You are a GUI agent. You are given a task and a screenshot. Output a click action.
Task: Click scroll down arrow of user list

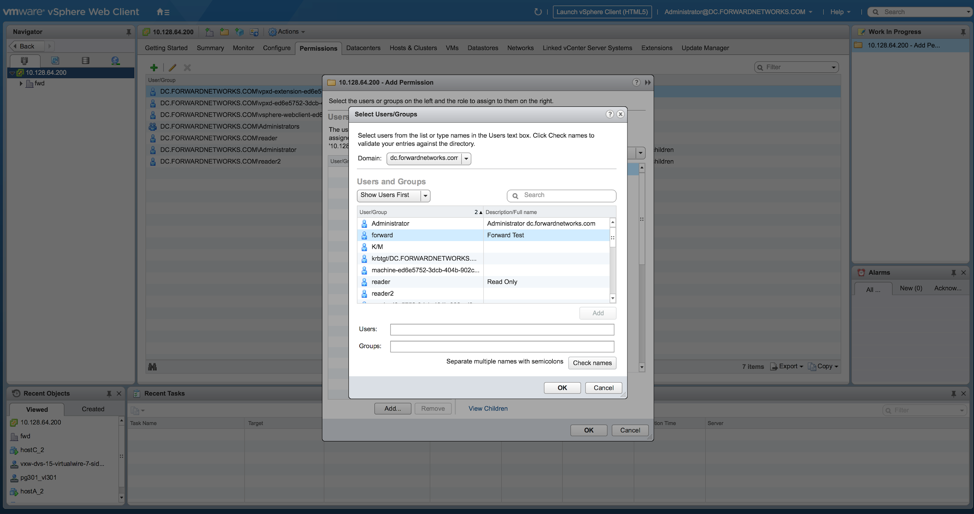[x=612, y=298]
